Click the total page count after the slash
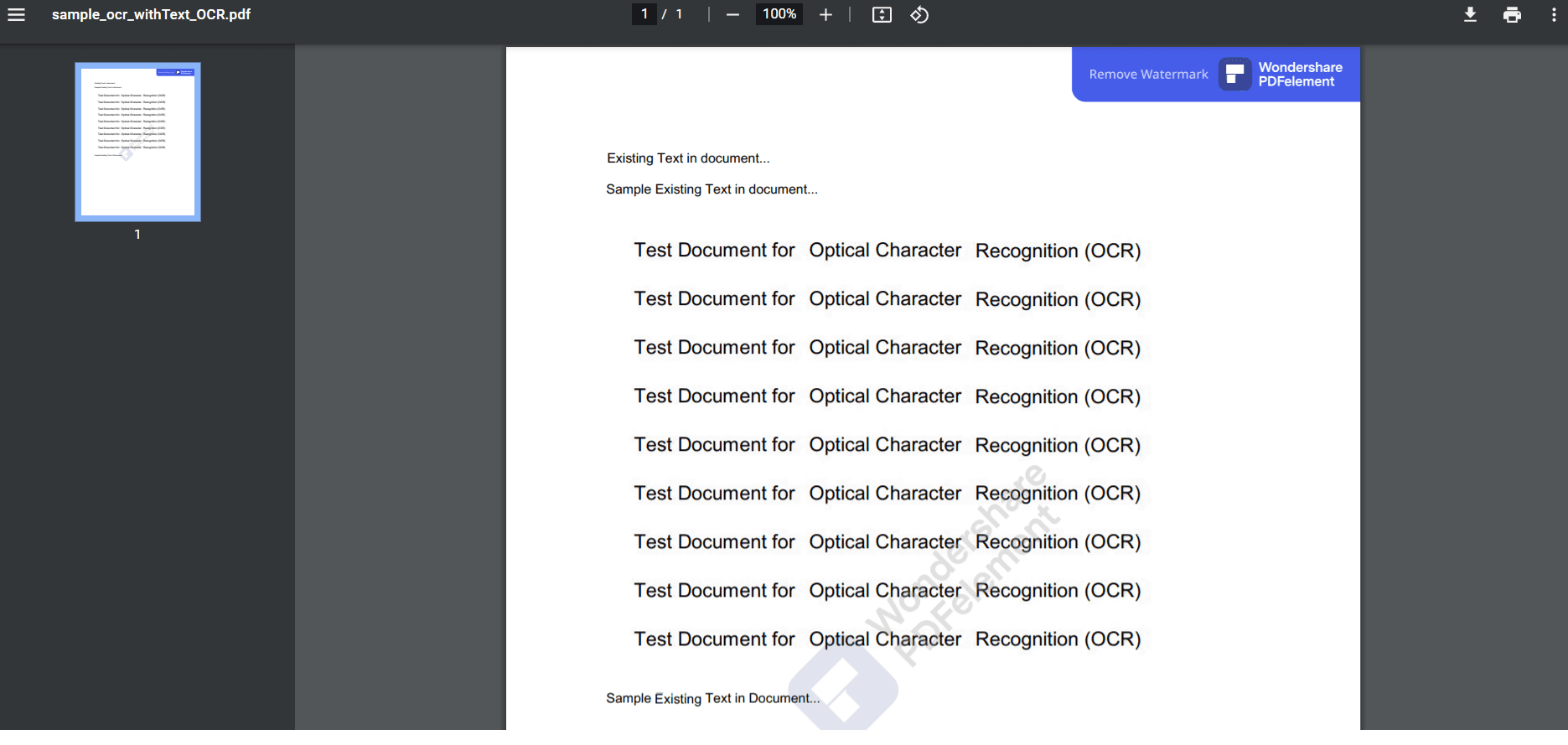Screen dimensions: 1568x745 point(679,14)
